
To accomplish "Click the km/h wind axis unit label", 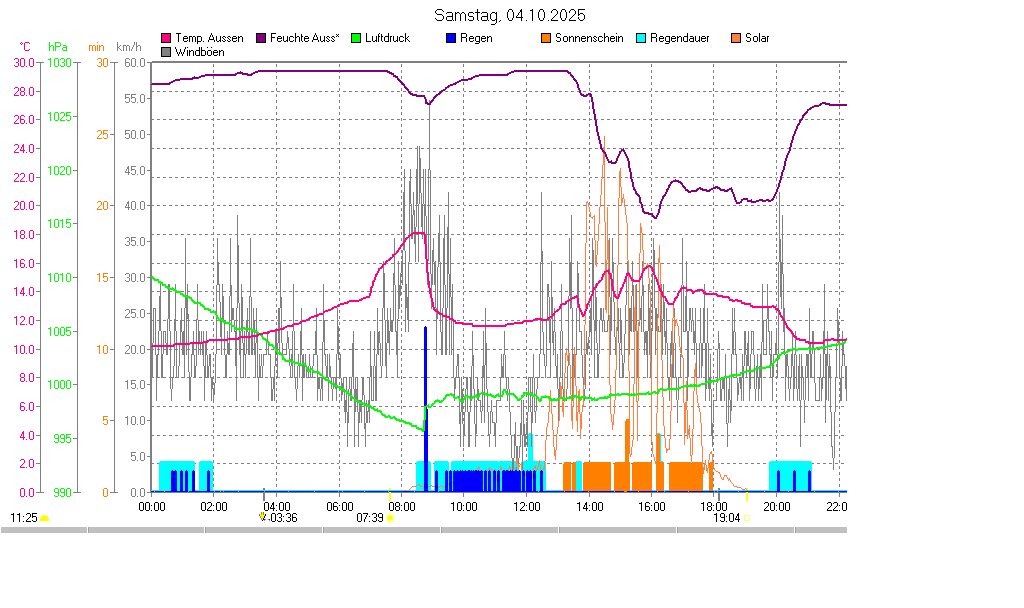I will pyautogui.click(x=129, y=47).
